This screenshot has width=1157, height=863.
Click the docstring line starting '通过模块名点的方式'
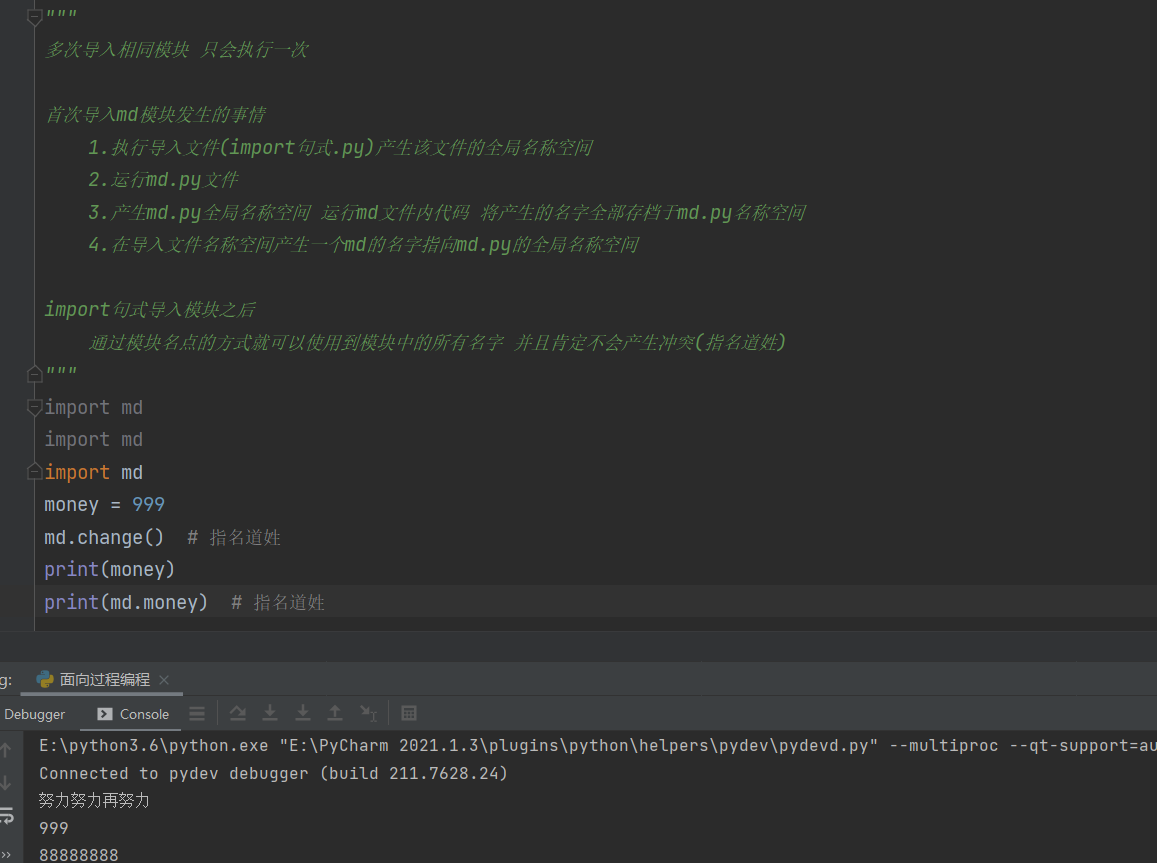coord(437,342)
